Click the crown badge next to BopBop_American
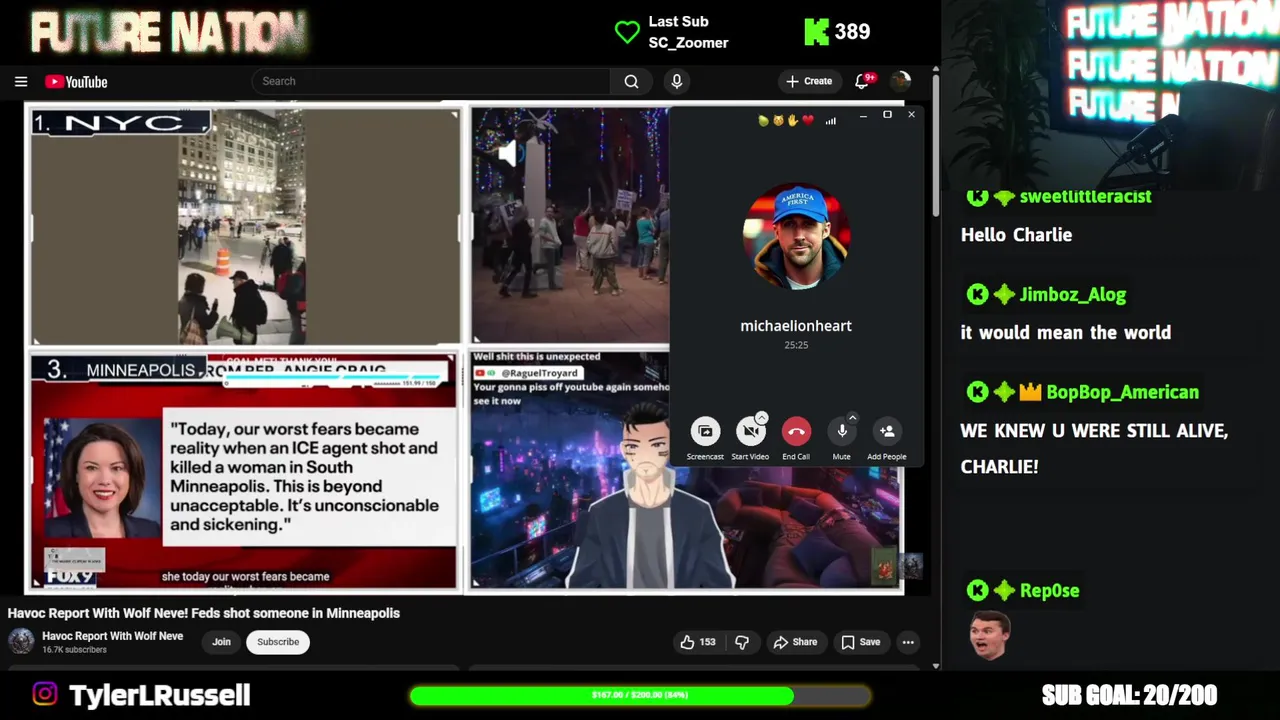Screen dimensions: 1280x720 point(1031,392)
